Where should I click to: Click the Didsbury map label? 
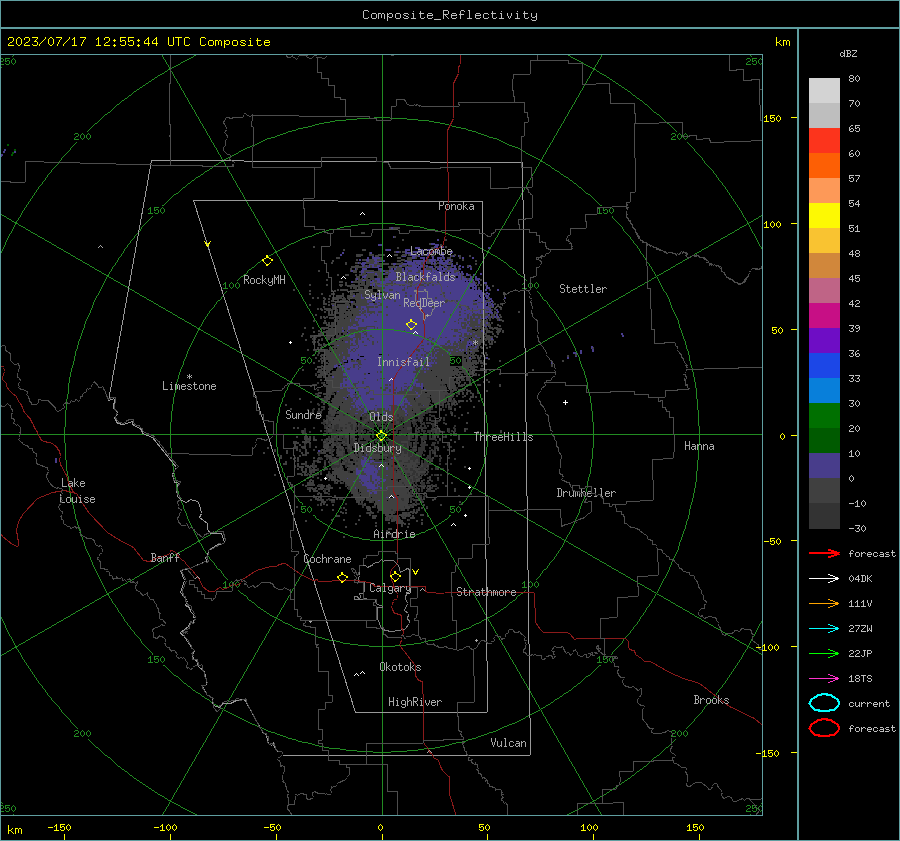pos(378,448)
